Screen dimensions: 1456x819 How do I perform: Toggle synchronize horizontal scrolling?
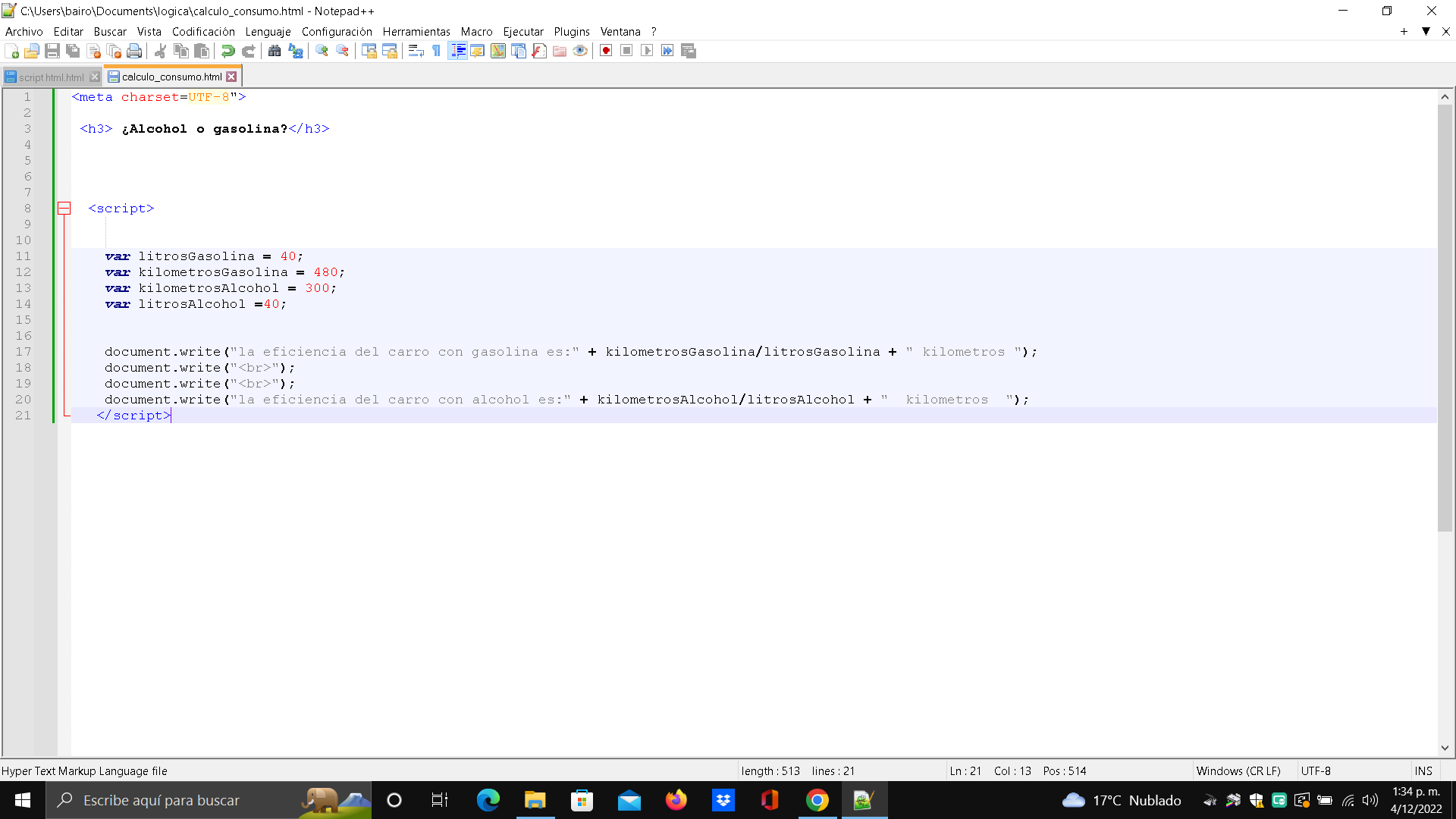click(x=389, y=51)
